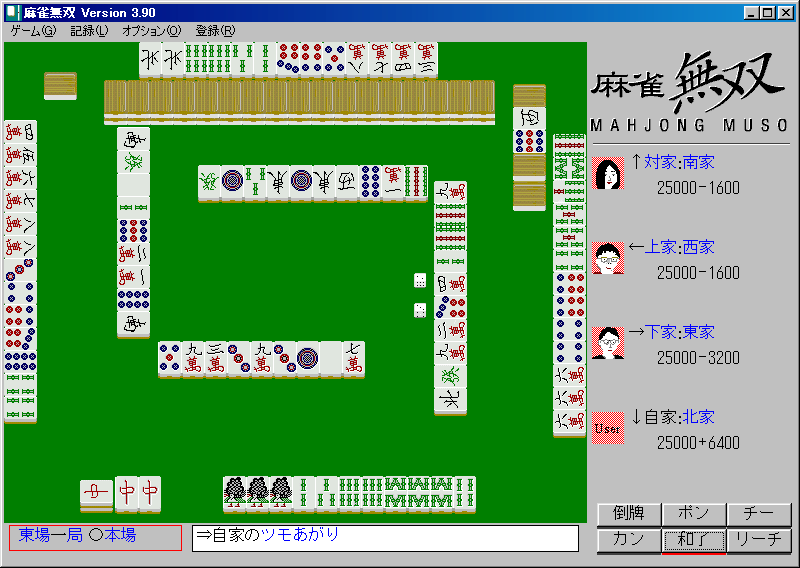Screen dimensions: 800x568
Task: Click the 上家 opponent avatar on red background
Action: (x=608, y=258)
